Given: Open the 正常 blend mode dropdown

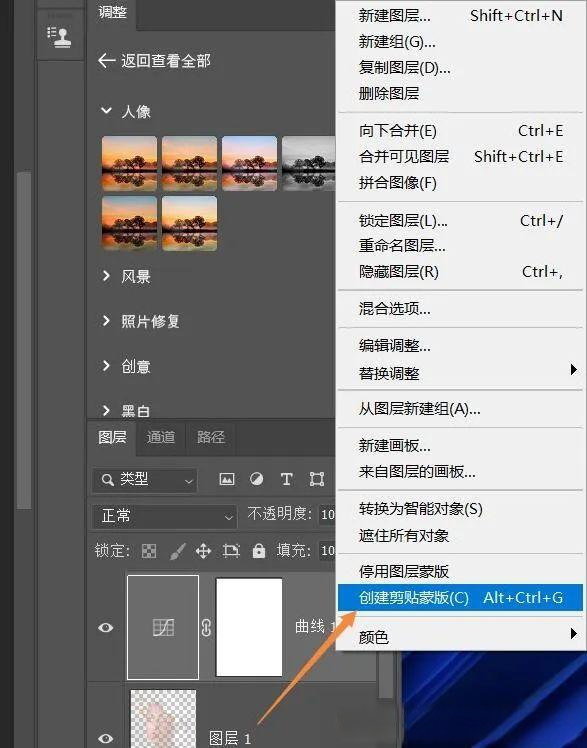Looking at the screenshot, I should tap(165, 516).
